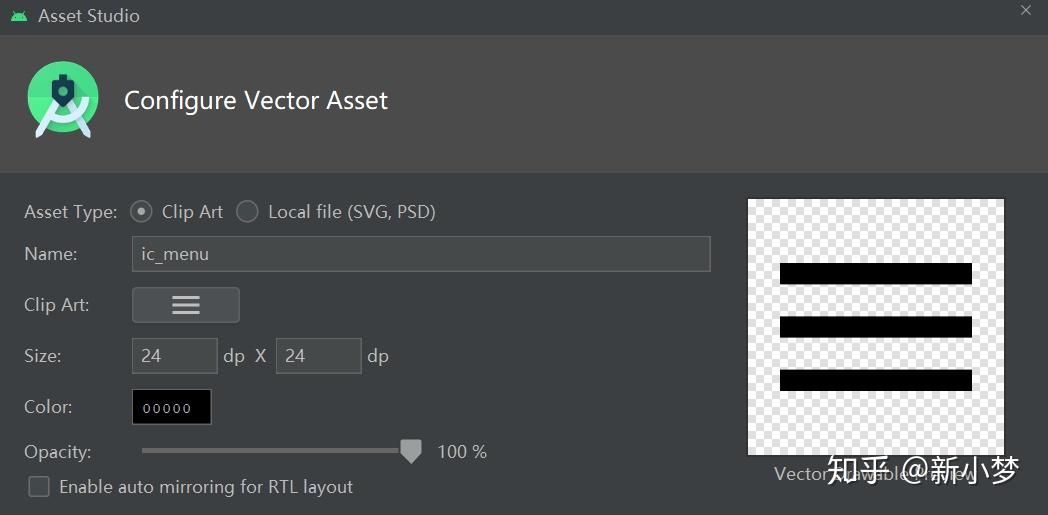
Task: Click the Configure Vector Asset heading
Action: coord(256,100)
